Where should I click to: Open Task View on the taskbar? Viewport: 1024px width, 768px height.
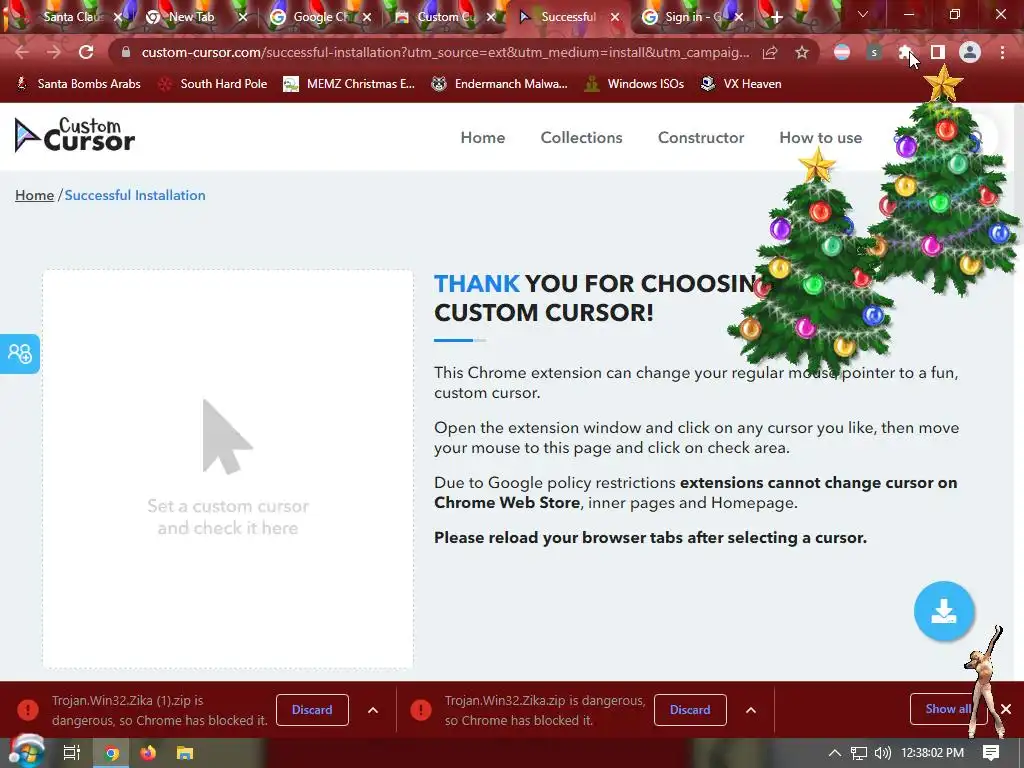pos(71,753)
